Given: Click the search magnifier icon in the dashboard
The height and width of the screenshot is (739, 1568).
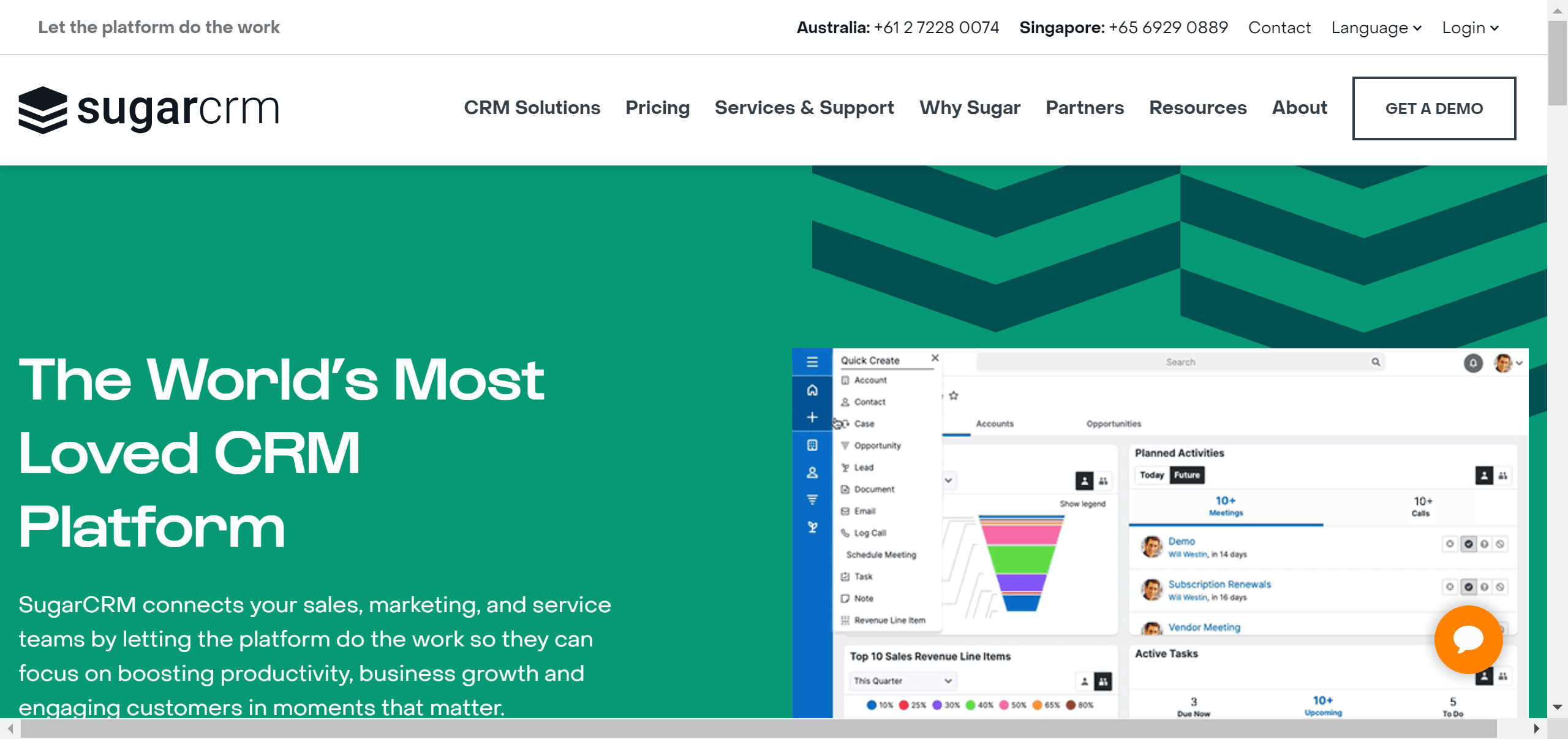Looking at the screenshot, I should [x=1375, y=362].
